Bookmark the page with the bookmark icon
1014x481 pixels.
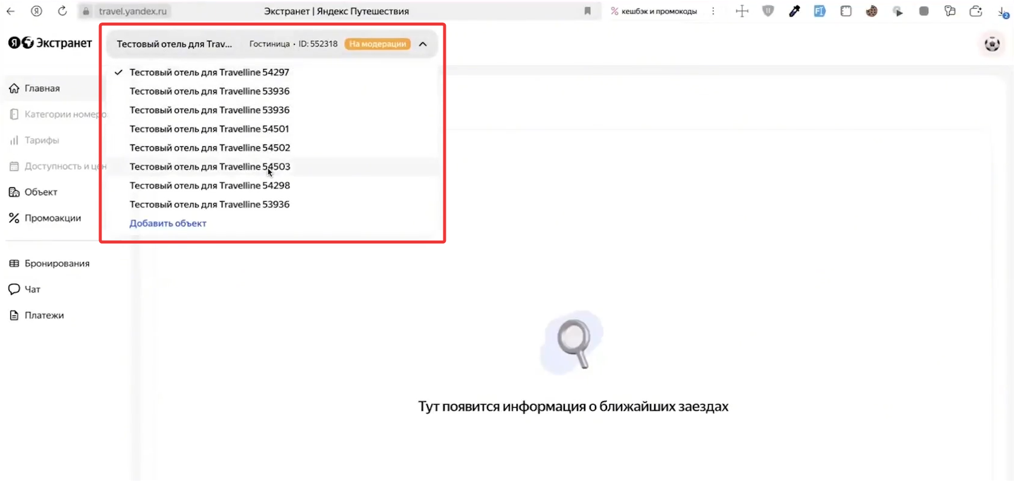tap(588, 11)
